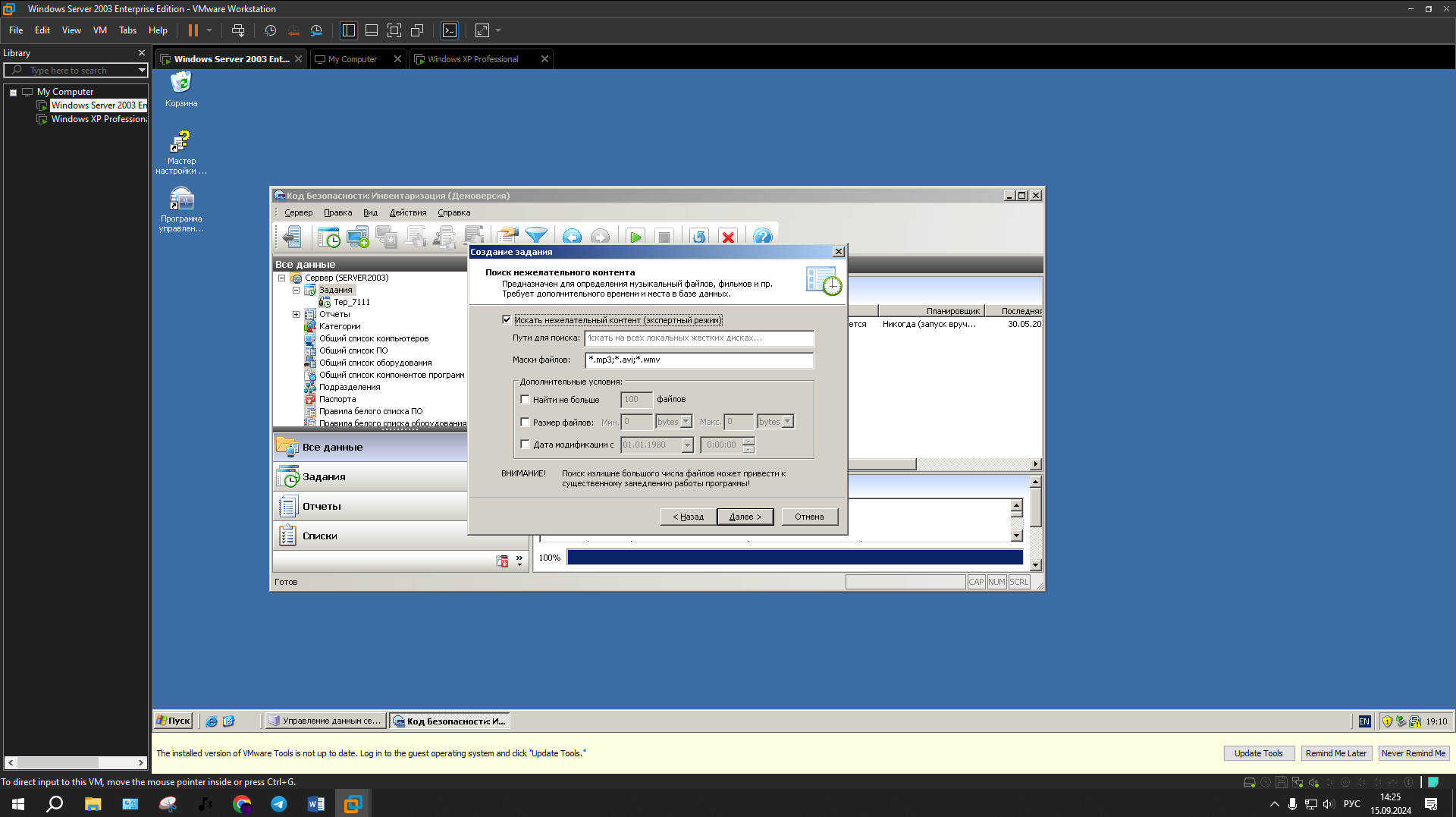
Task: Switch to the Windows XP Professional tab
Action: pyautogui.click(x=473, y=59)
